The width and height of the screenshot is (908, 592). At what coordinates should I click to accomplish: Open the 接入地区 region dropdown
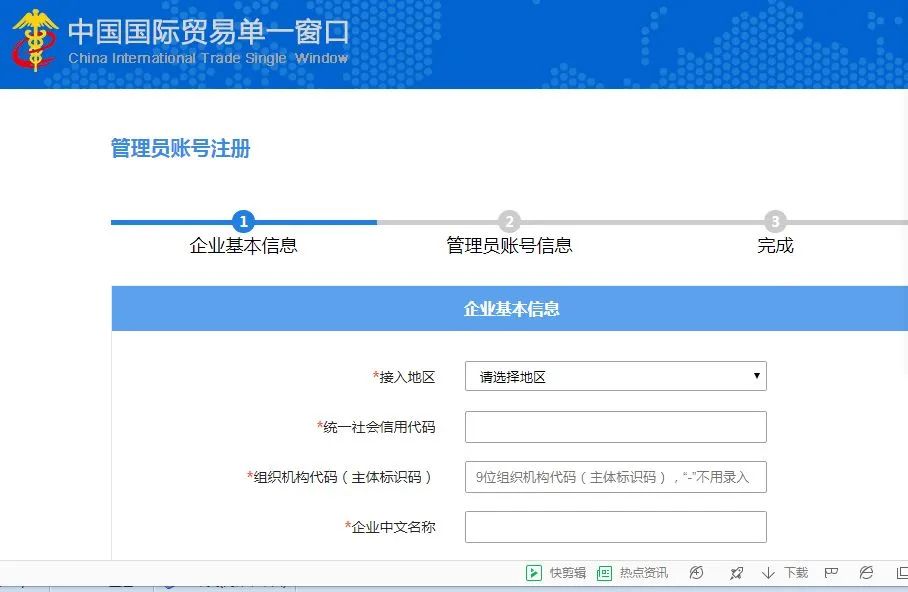point(615,377)
